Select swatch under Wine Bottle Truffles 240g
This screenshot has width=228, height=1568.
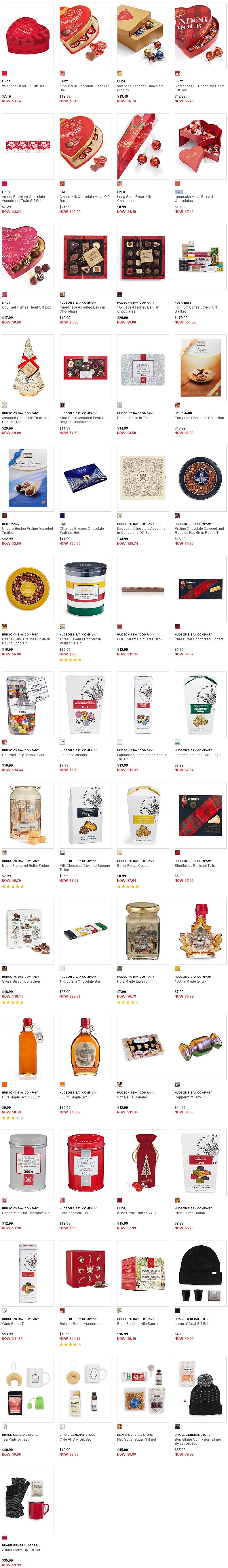click(x=120, y=1200)
